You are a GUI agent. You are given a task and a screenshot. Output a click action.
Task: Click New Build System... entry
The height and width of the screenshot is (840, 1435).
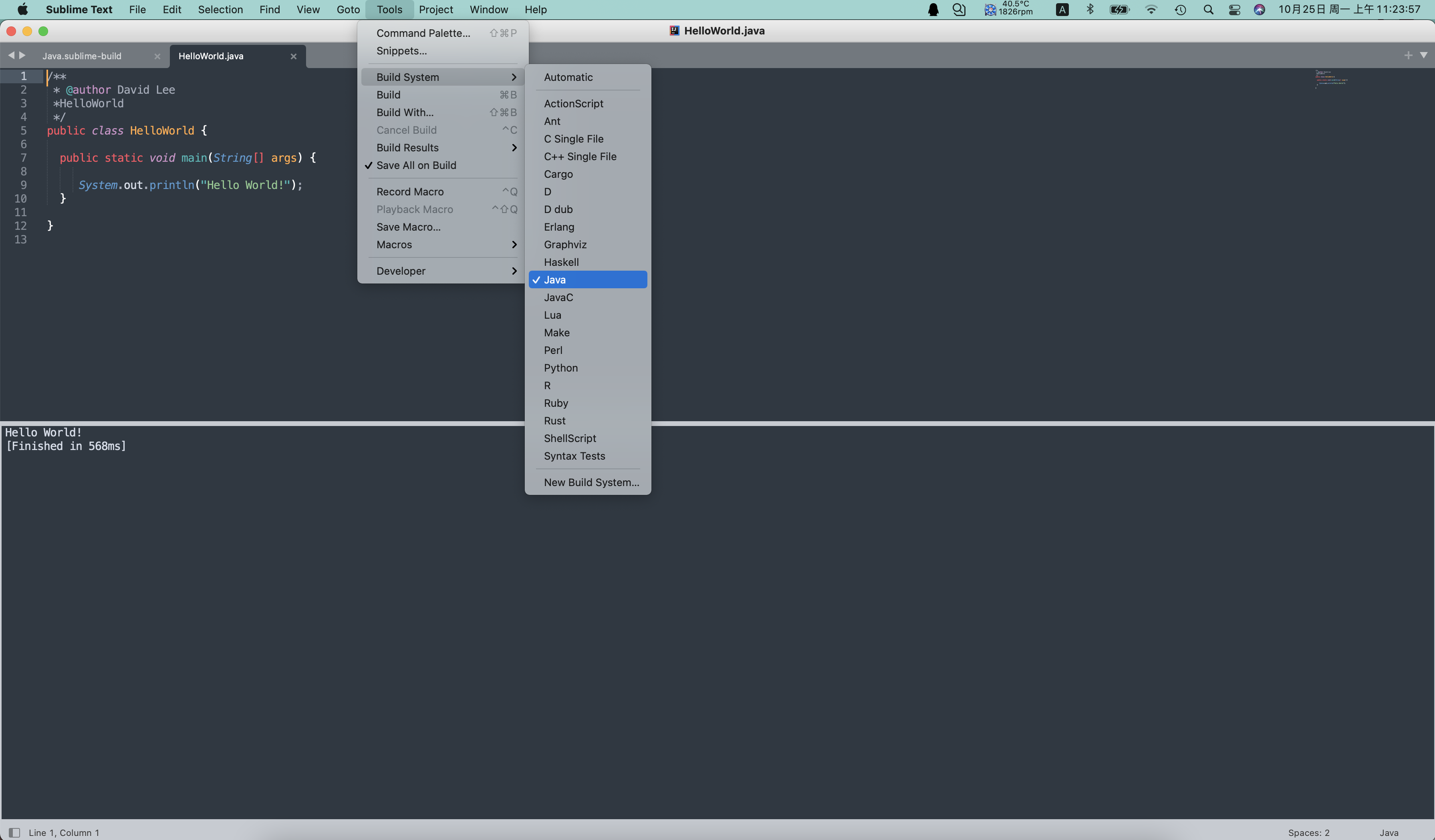[x=591, y=482]
